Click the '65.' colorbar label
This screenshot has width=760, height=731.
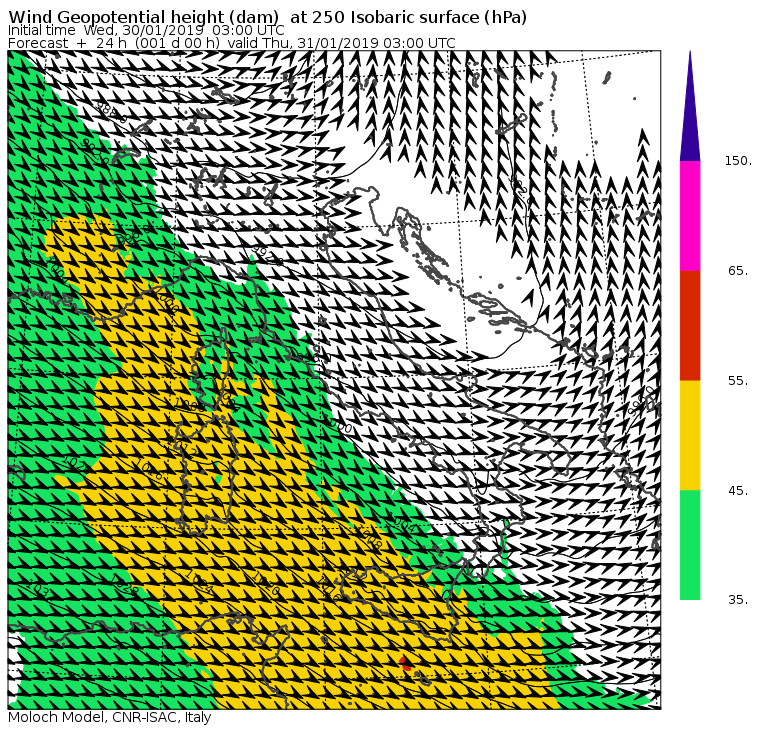pyautogui.click(x=738, y=270)
